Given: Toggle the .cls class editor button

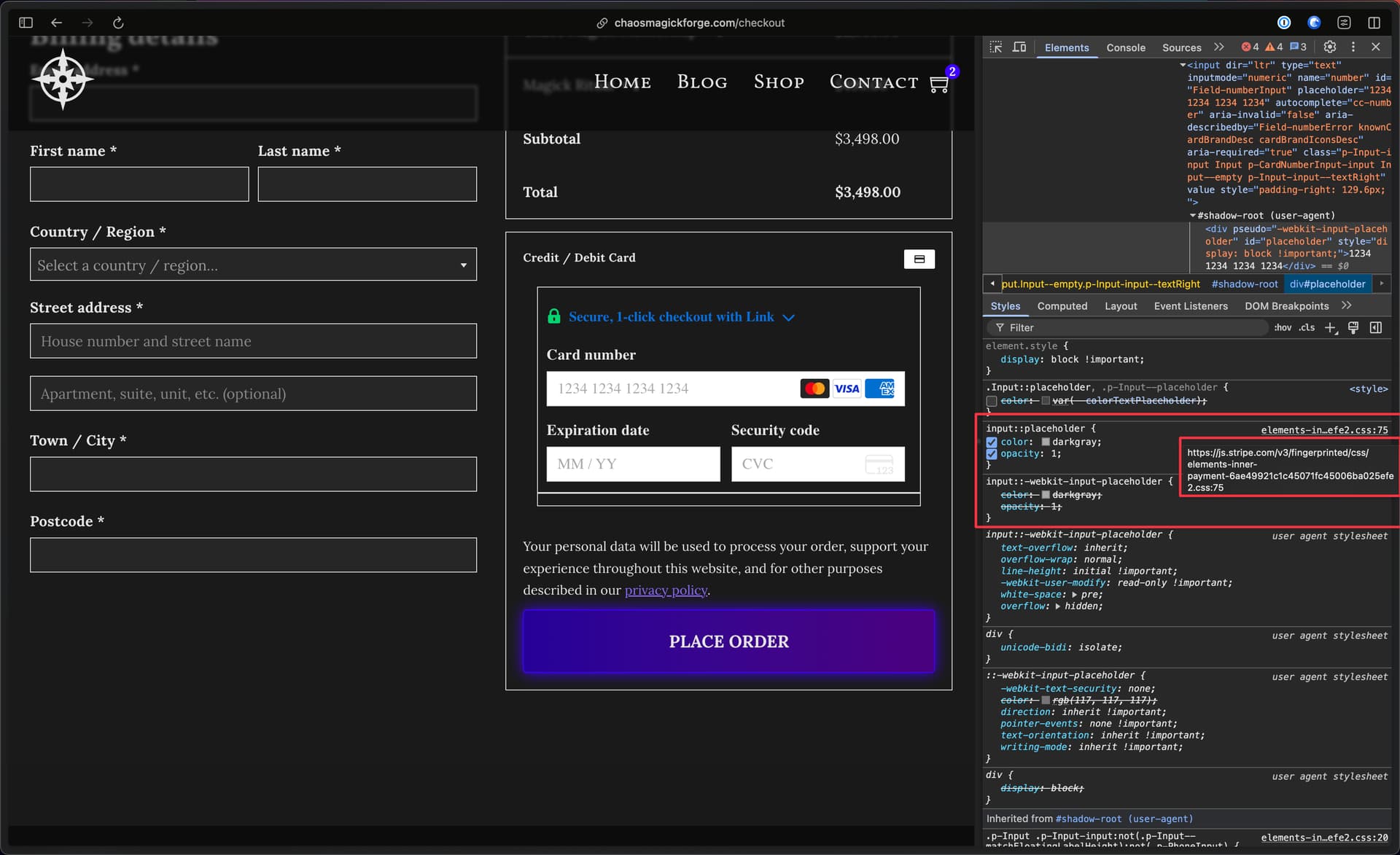Looking at the screenshot, I should tap(1307, 328).
